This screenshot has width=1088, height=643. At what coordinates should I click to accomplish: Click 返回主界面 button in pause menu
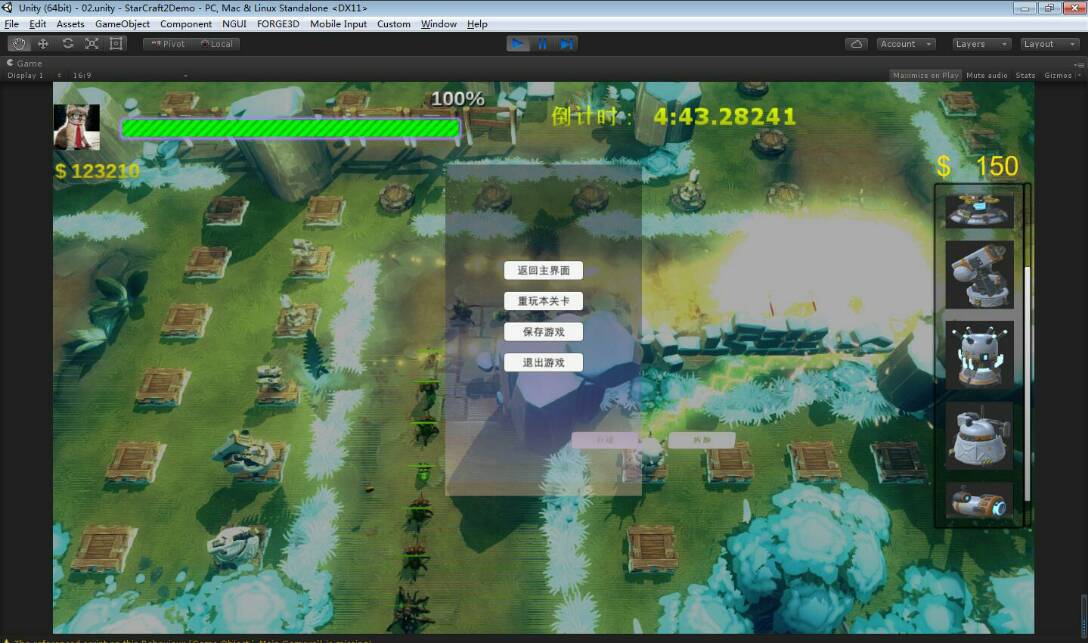(543, 271)
